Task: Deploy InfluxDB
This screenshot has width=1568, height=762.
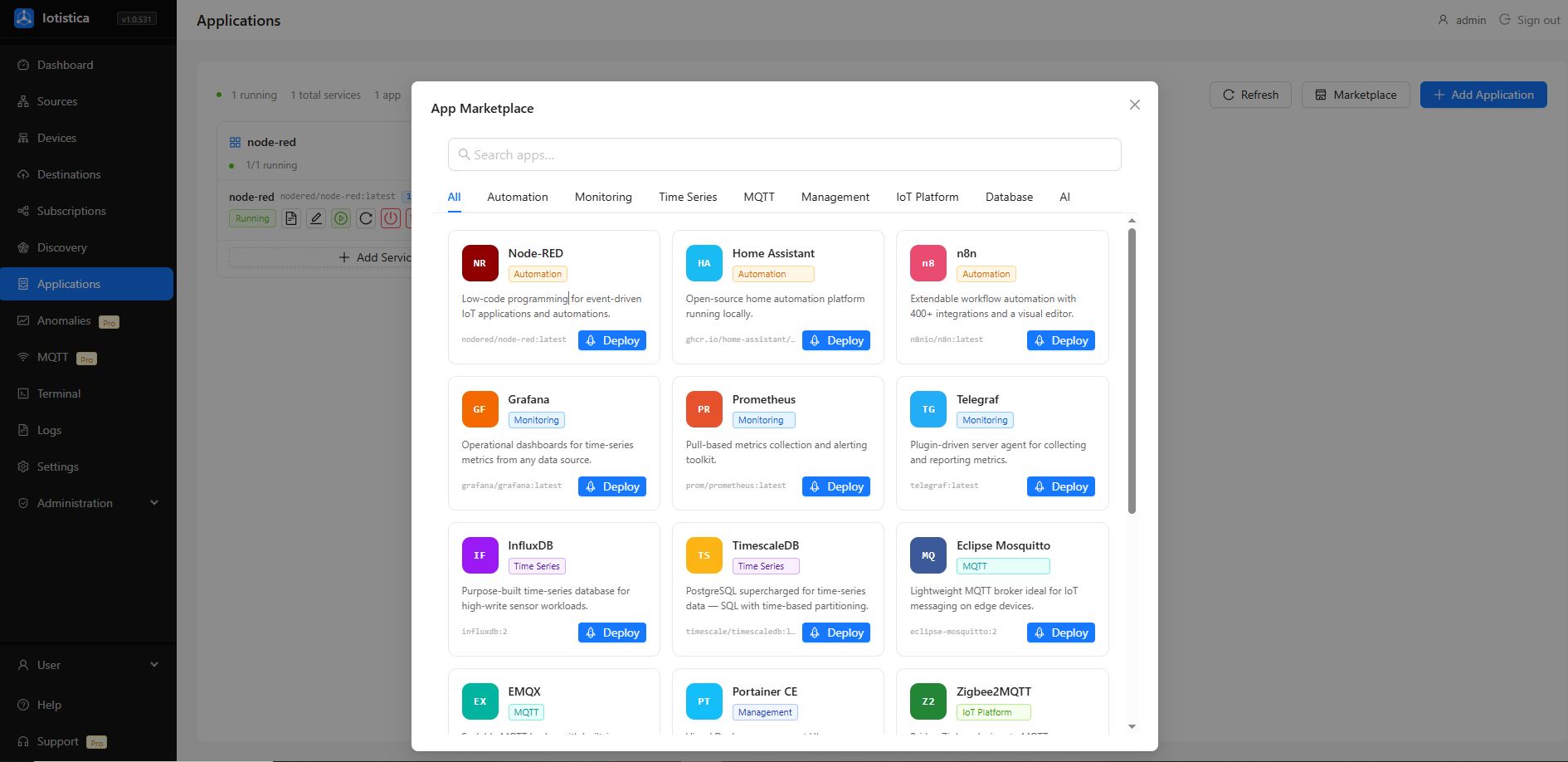Action: (x=612, y=633)
